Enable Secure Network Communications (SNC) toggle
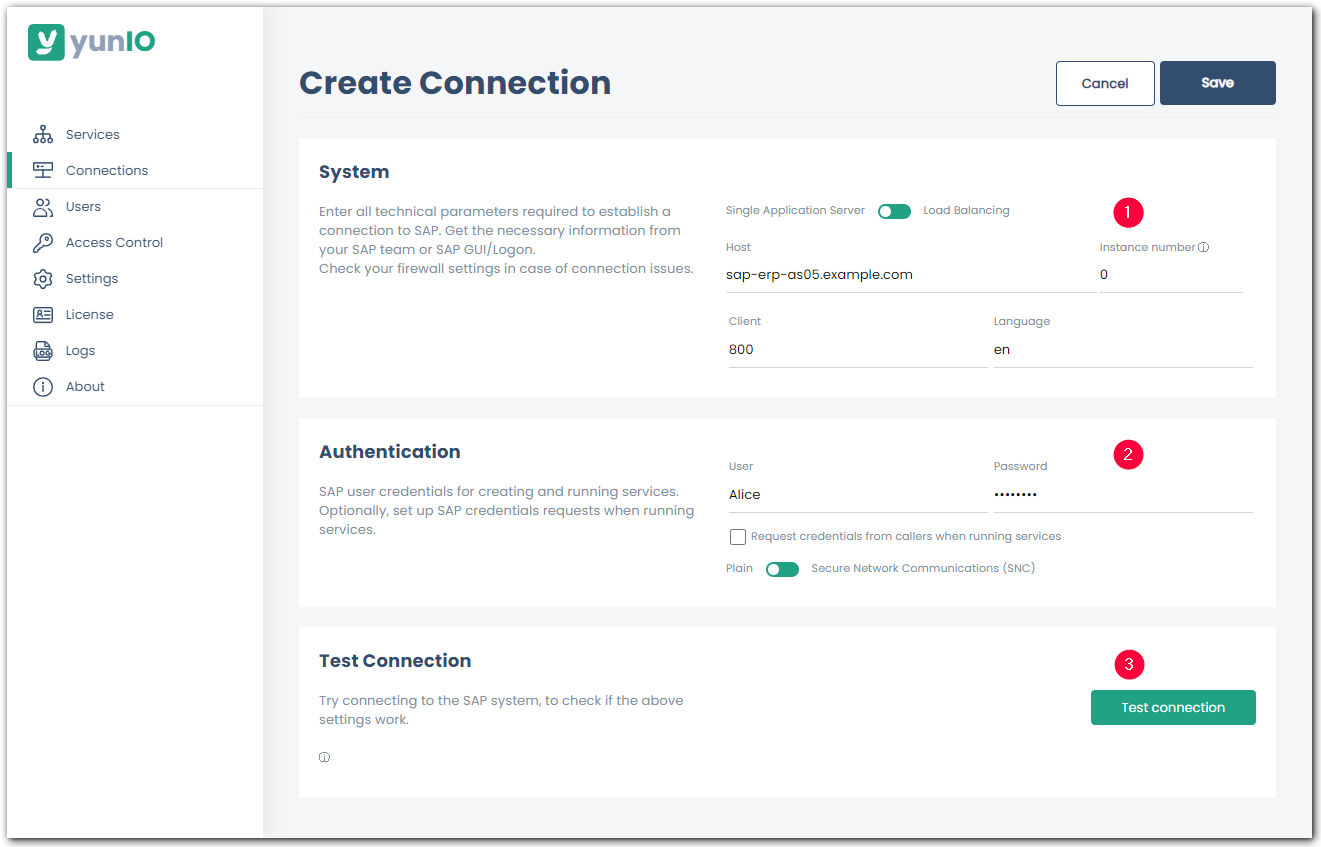The width and height of the screenshot is (1321, 847). 782,568
